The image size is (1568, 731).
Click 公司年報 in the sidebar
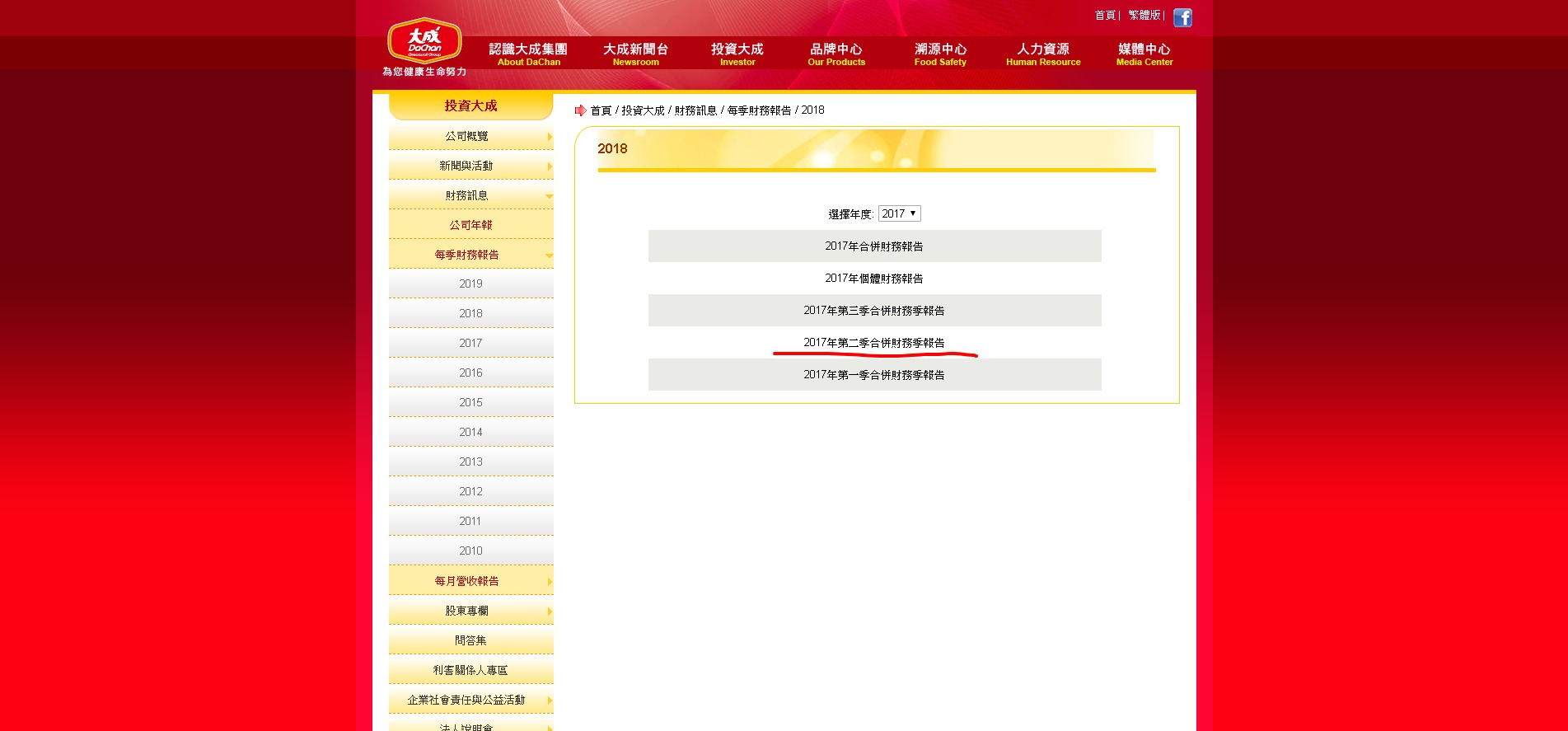[470, 225]
